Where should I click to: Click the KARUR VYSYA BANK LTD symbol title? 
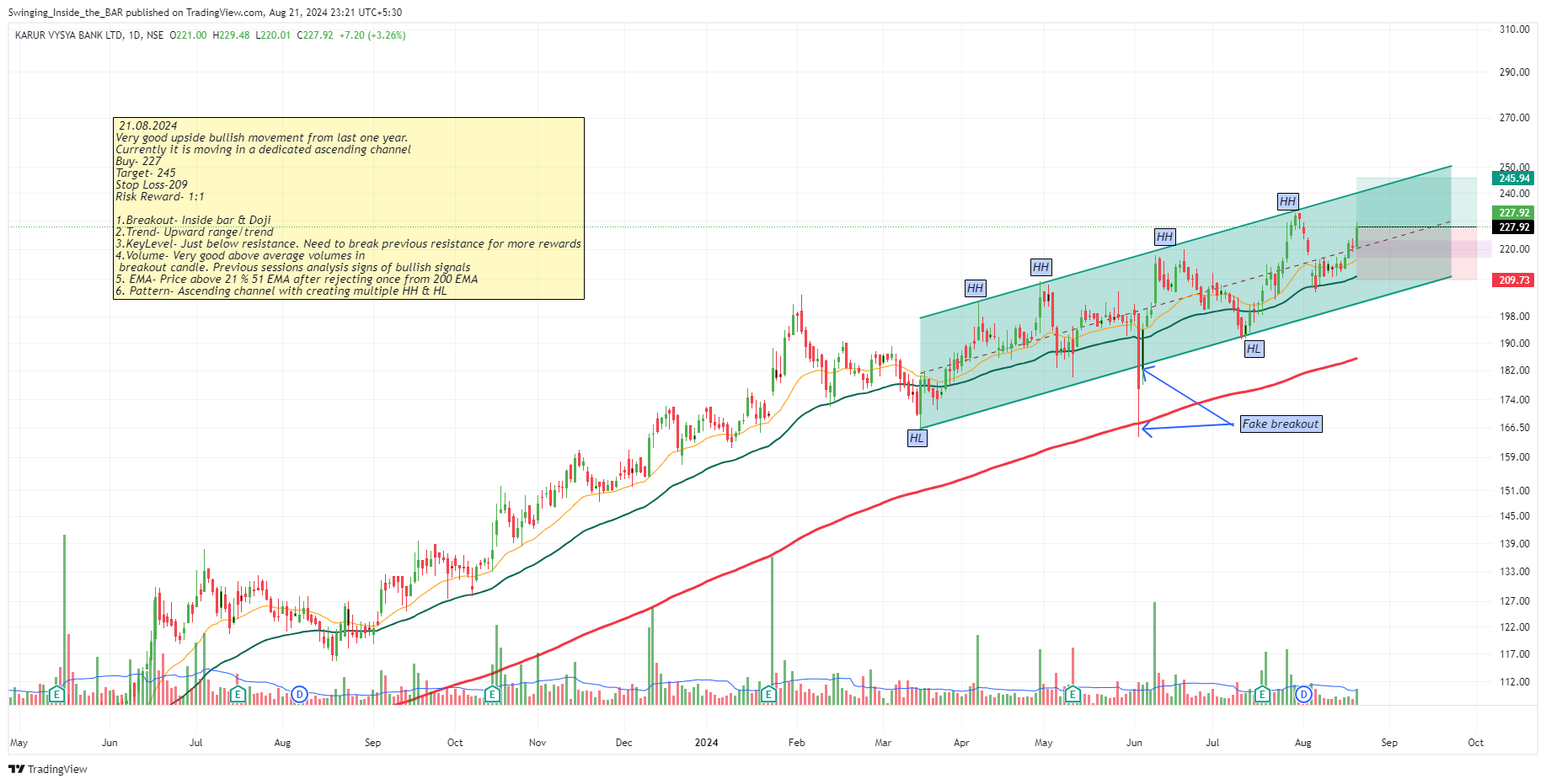[x=69, y=35]
